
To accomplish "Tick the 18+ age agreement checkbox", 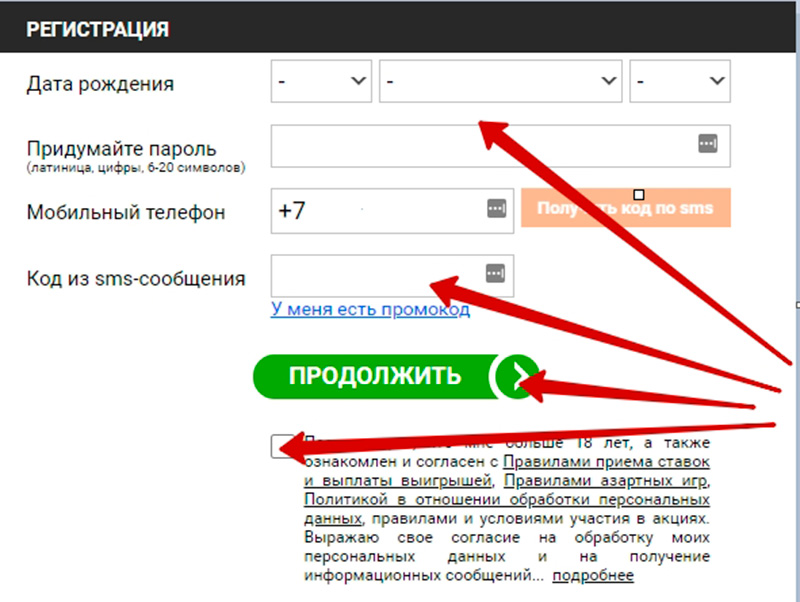I will (x=282, y=445).
